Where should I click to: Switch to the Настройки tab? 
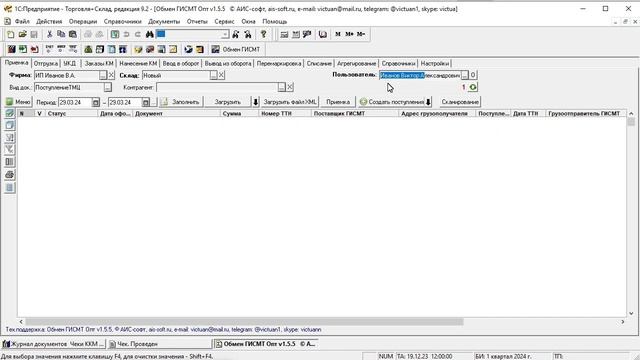click(435, 64)
